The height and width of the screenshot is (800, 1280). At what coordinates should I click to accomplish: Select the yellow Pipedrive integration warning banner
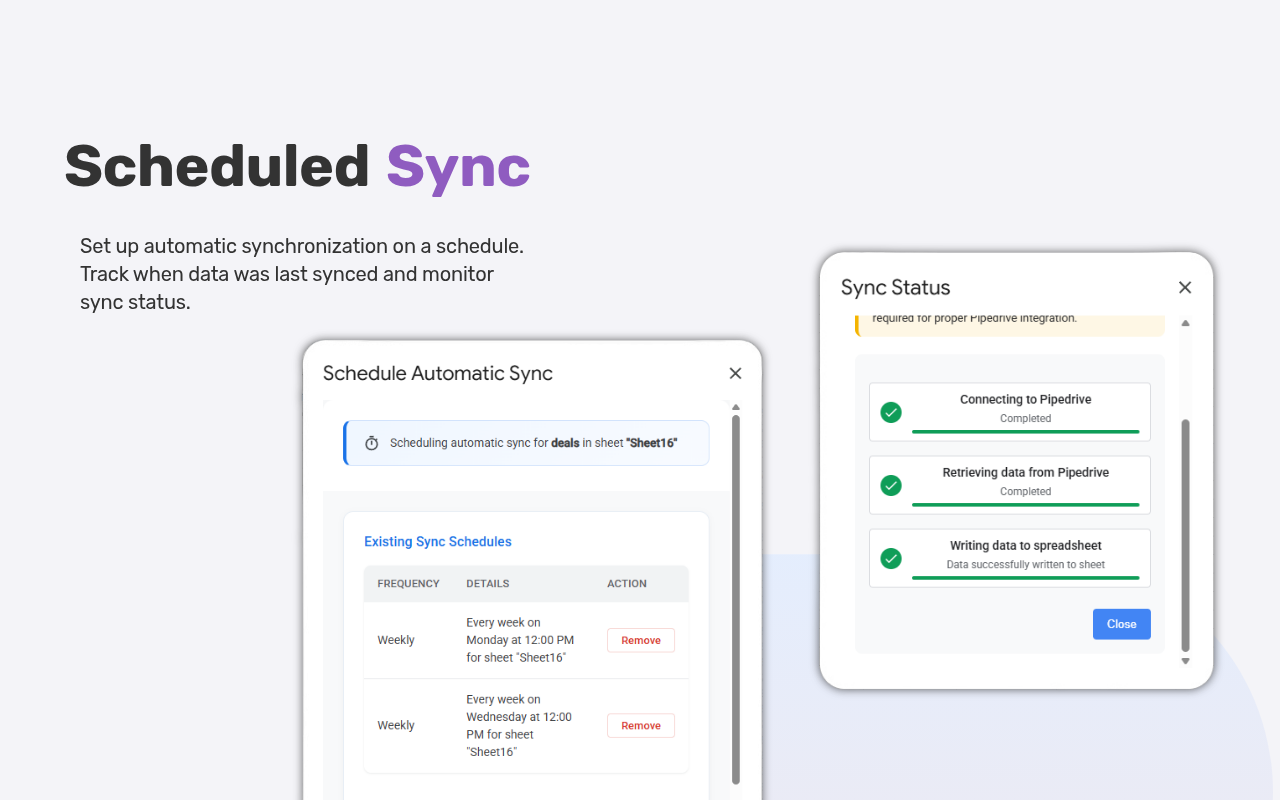1010,323
